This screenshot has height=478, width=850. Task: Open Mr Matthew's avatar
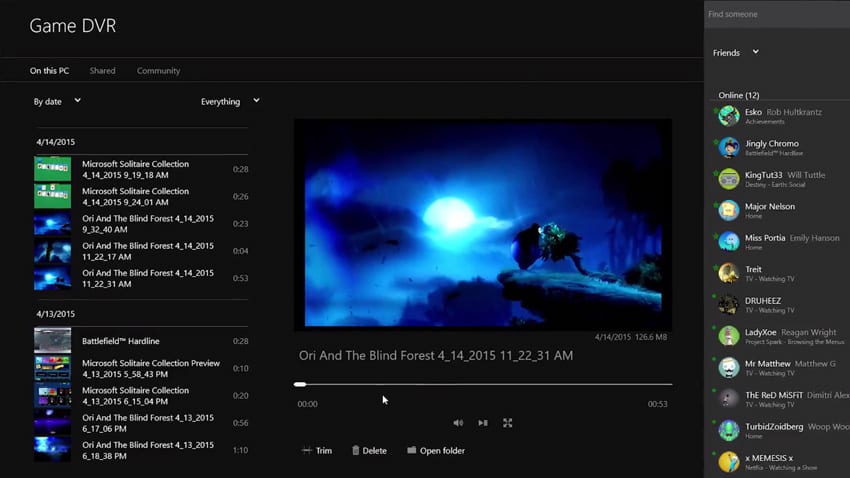click(x=729, y=367)
